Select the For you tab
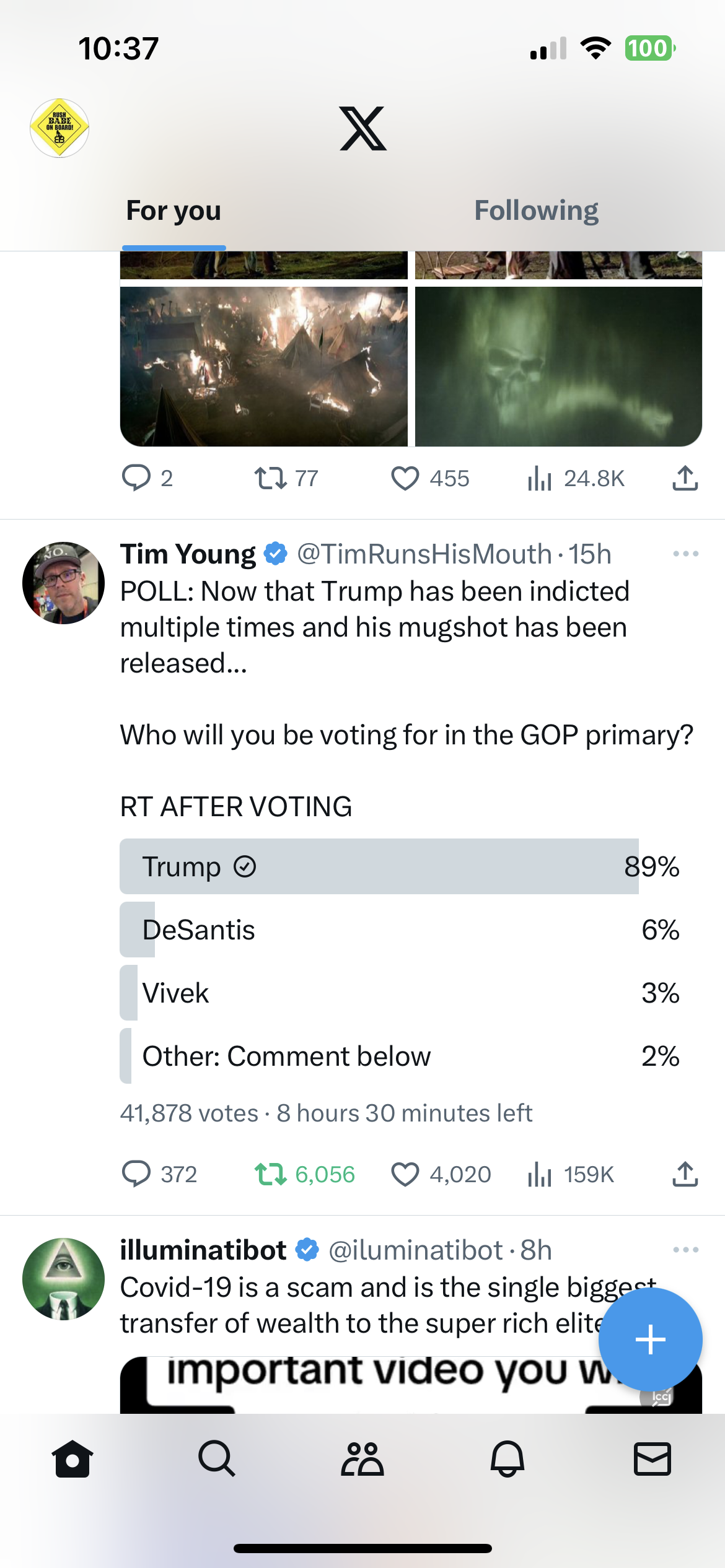The image size is (725, 1568). pos(174,211)
